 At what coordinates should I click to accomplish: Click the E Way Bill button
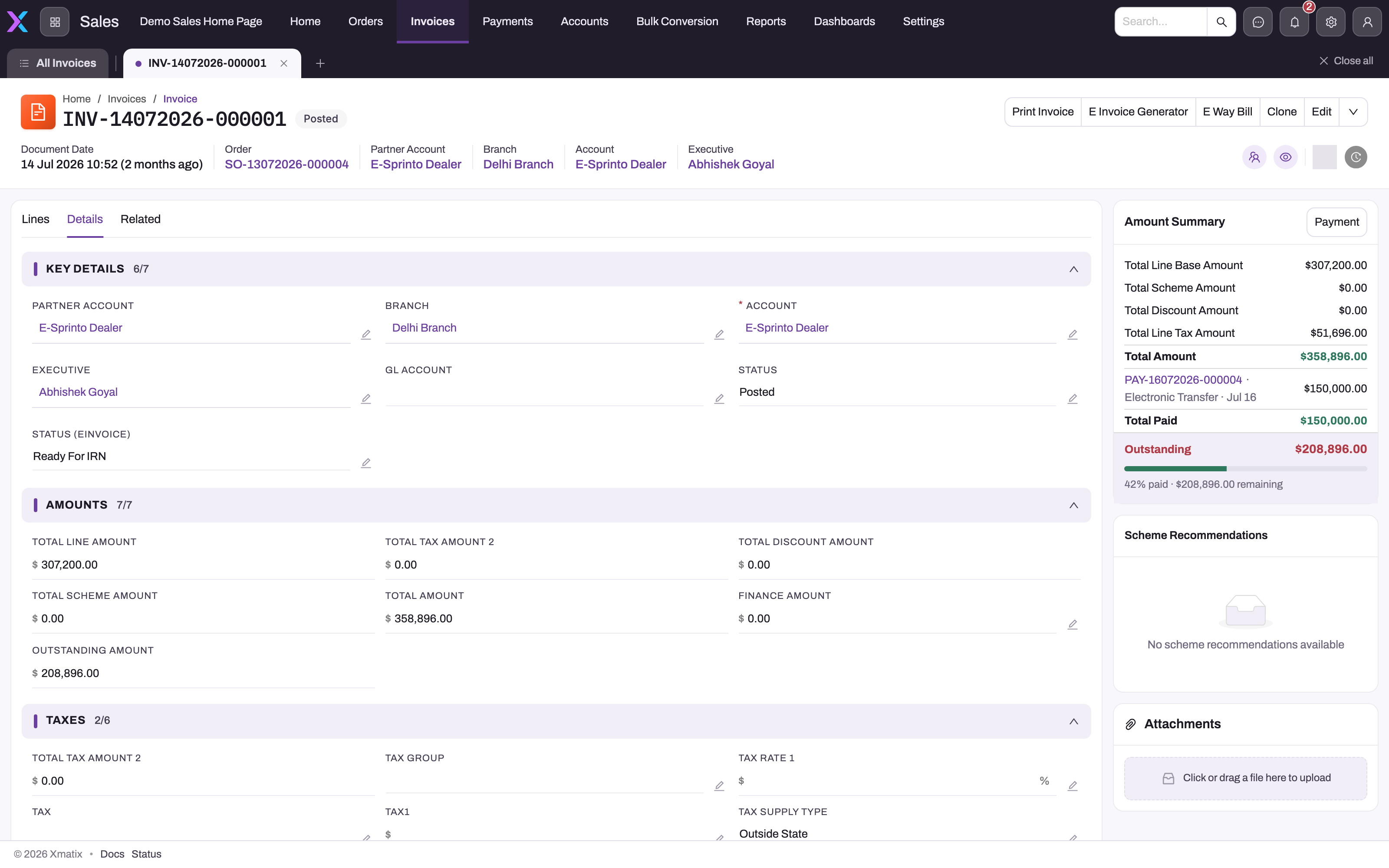click(x=1227, y=112)
